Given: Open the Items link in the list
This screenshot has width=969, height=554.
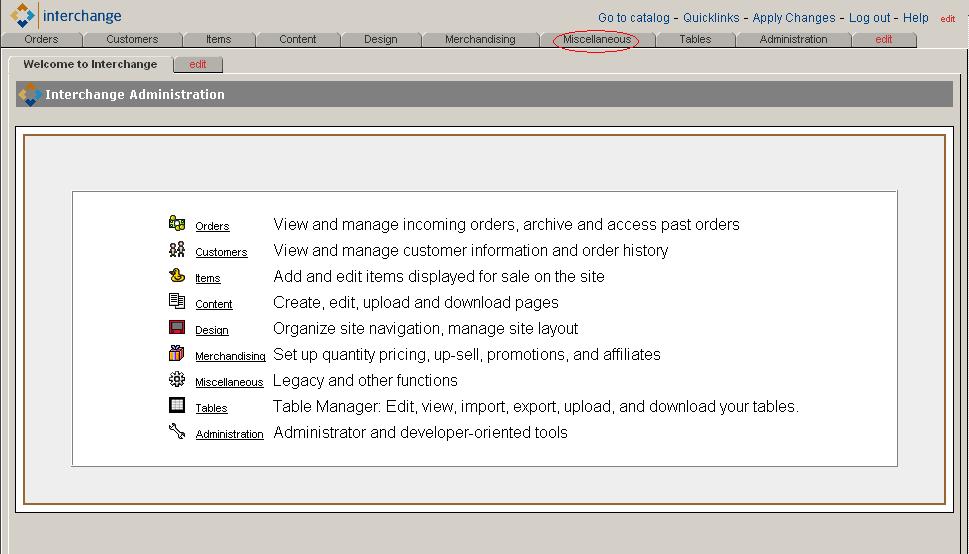Looking at the screenshot, I should (x=208, y=278).
